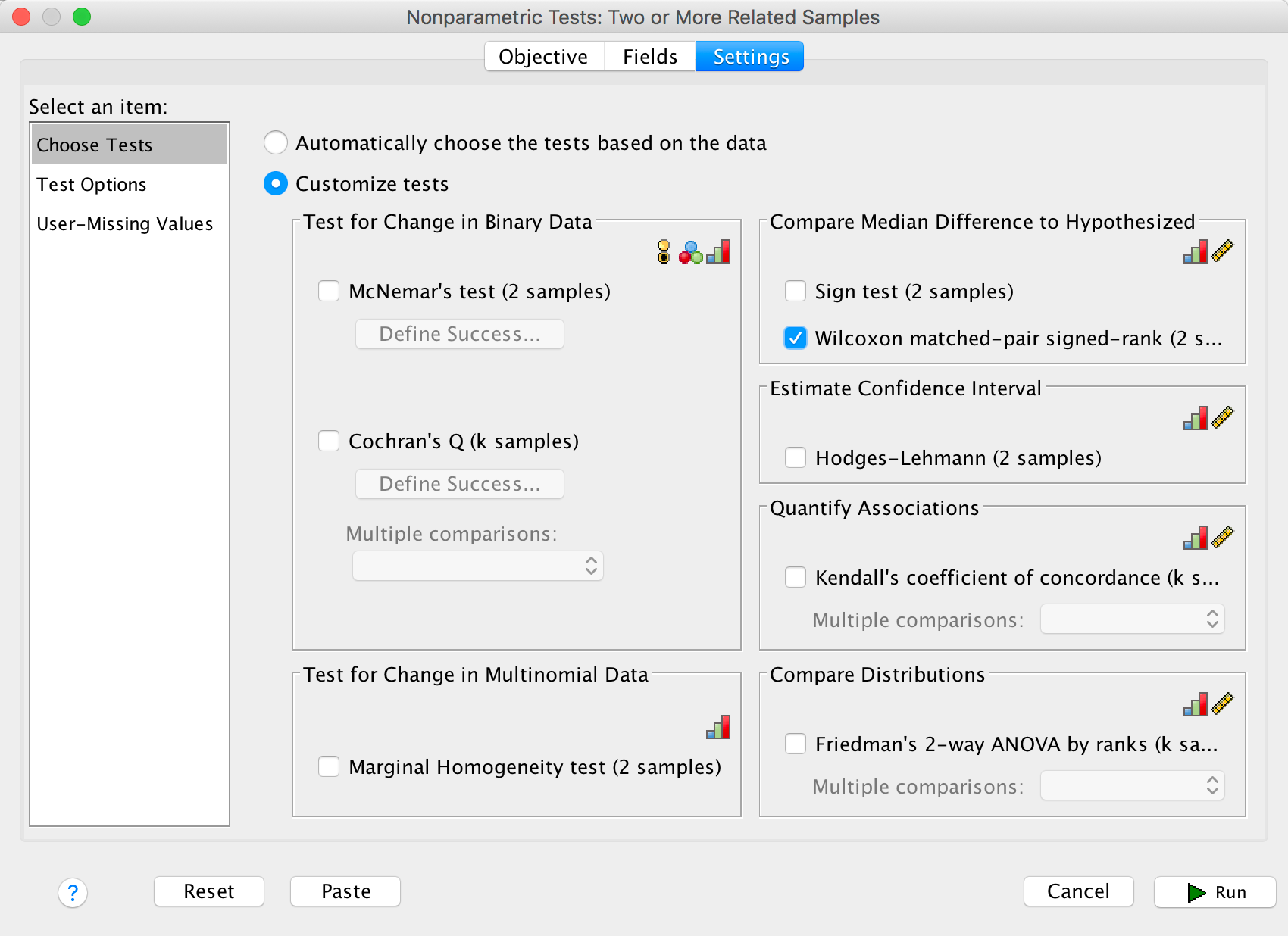The width and height of the screenshot is (1288, 936).
Task: Open Multiple comparisons dropdown under Cochran's Q
Action: point(478,566)
